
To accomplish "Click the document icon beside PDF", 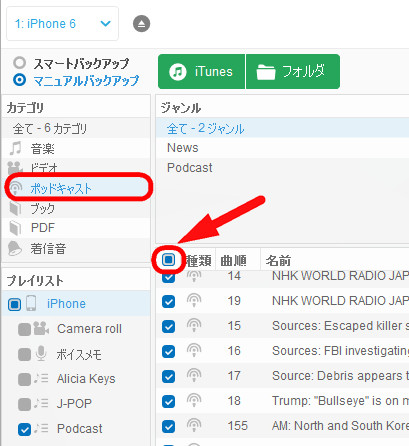I will pyautogui.click(x=15, y=228).
